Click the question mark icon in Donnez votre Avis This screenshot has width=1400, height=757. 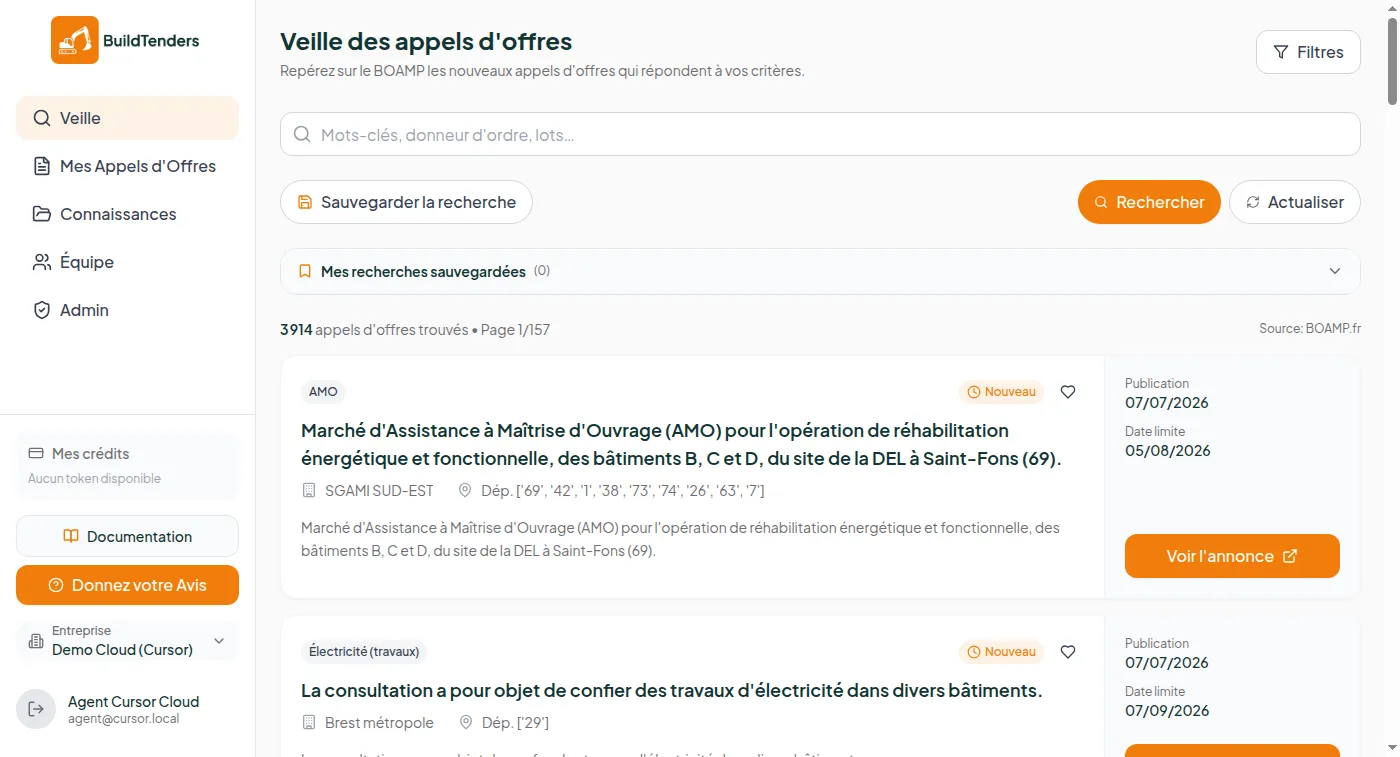(56, 585)
